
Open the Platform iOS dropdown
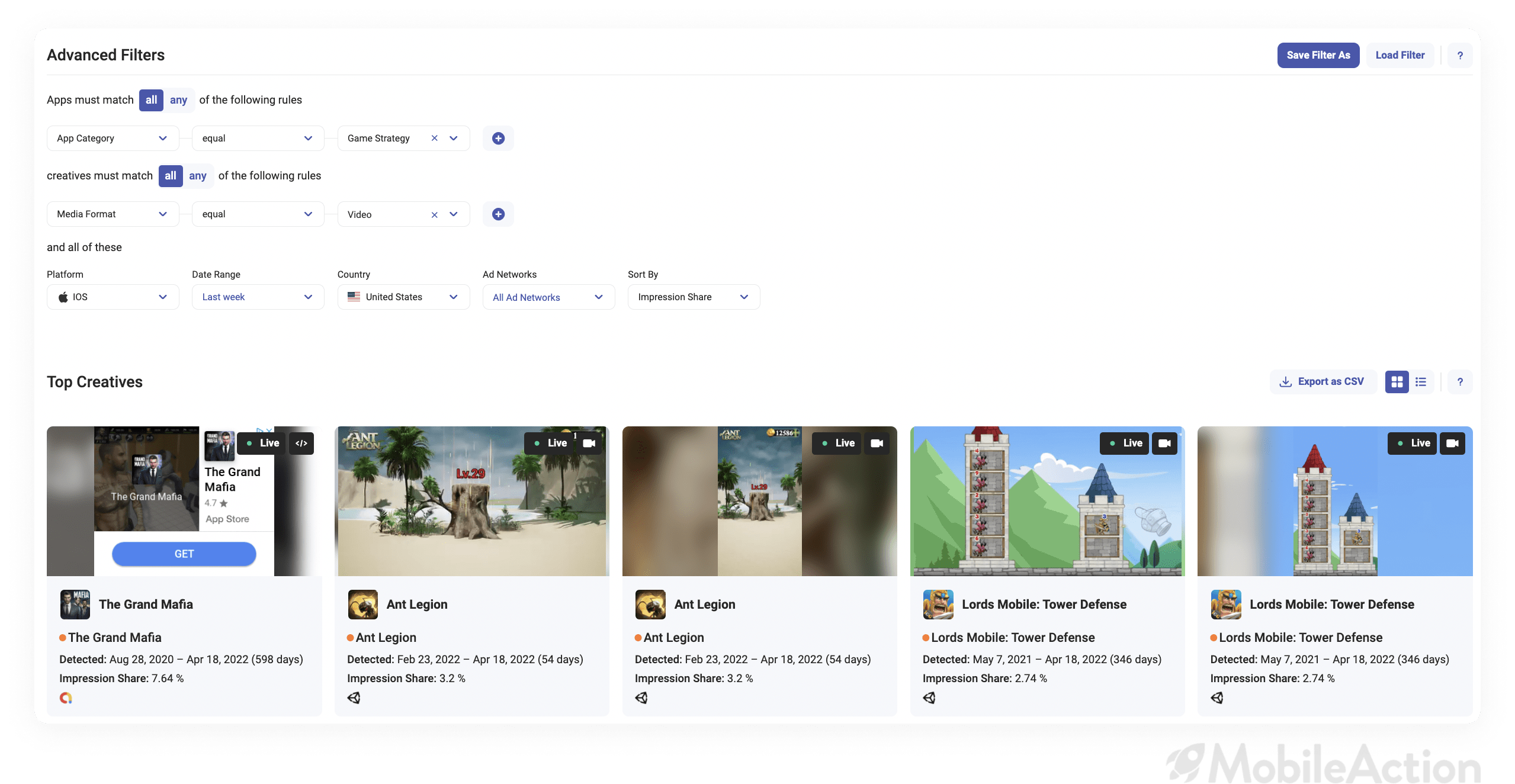click(113, 297)
